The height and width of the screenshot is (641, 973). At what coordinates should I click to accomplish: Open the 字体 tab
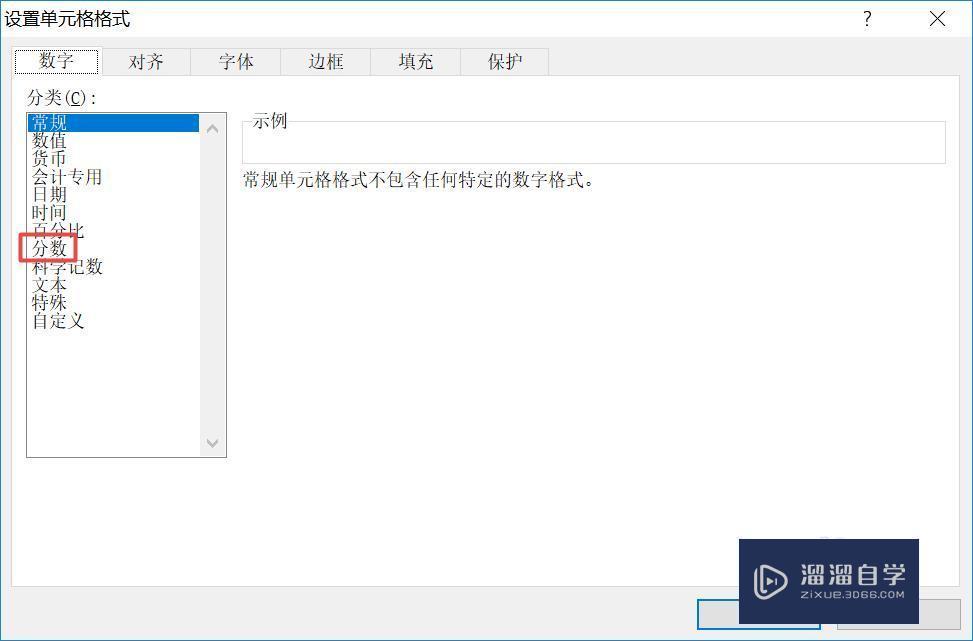pos(236,62)
